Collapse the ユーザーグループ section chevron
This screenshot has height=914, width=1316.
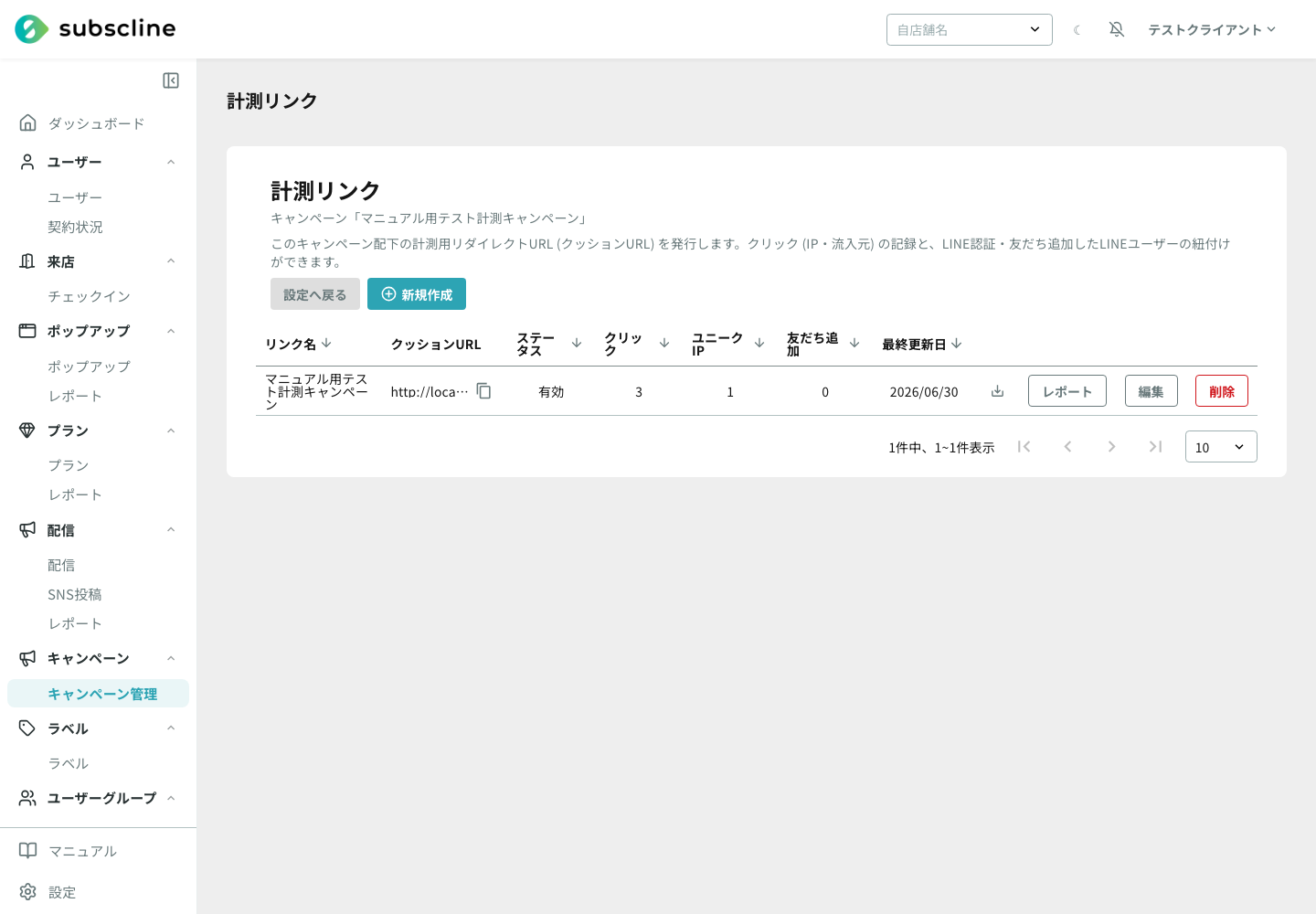point(171,798)
